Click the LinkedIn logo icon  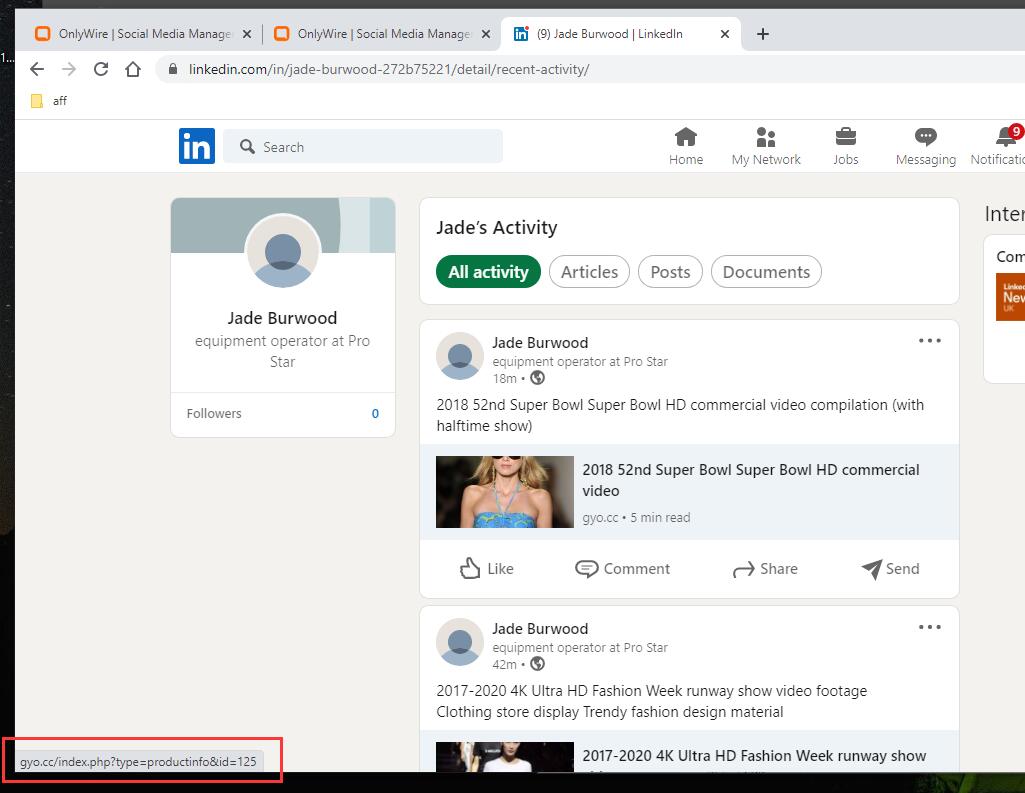(x=197, y=146)
